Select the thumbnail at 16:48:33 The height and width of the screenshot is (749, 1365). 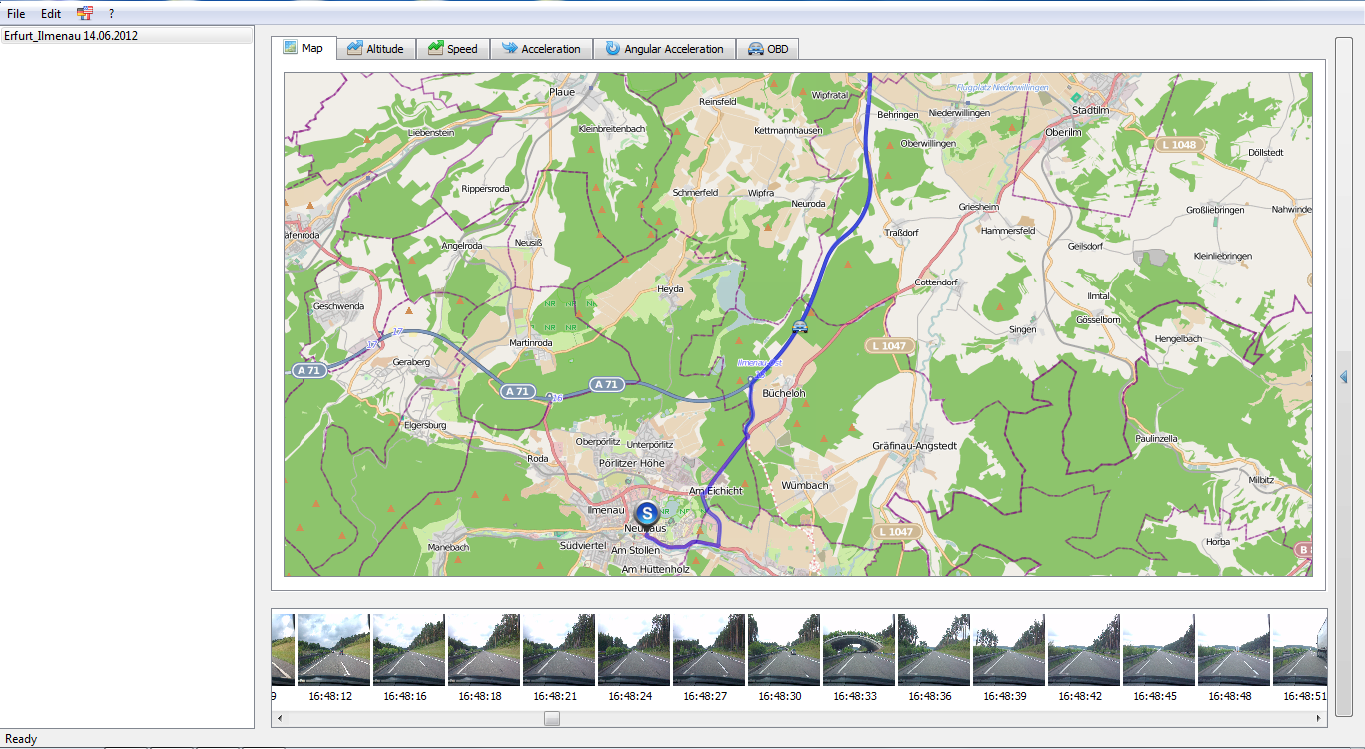pyautogui.click(x=859, y=649)
